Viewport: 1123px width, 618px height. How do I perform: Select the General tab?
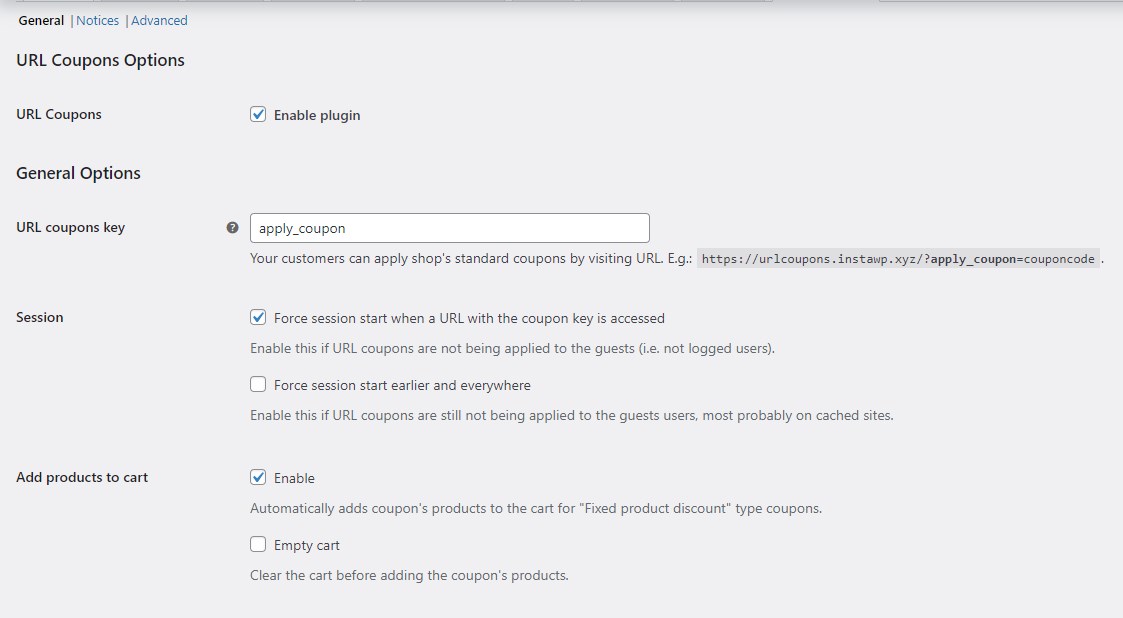[x=41, y=20]
